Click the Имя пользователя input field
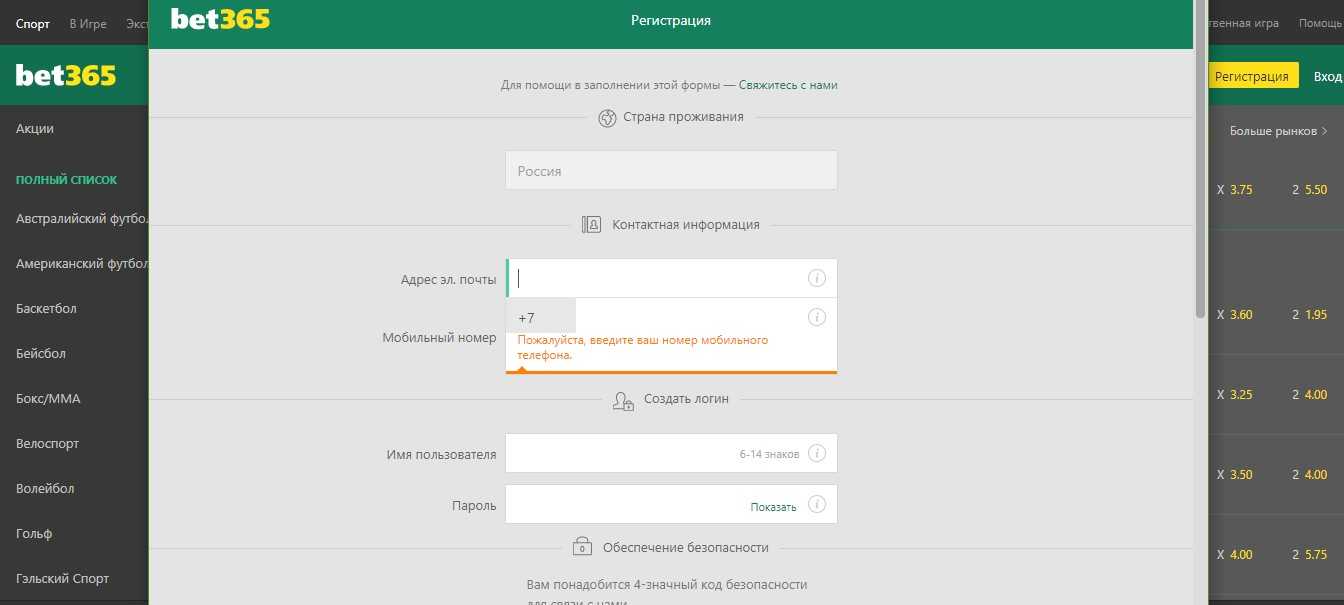The image size is (1344, 605). (671, 453)
